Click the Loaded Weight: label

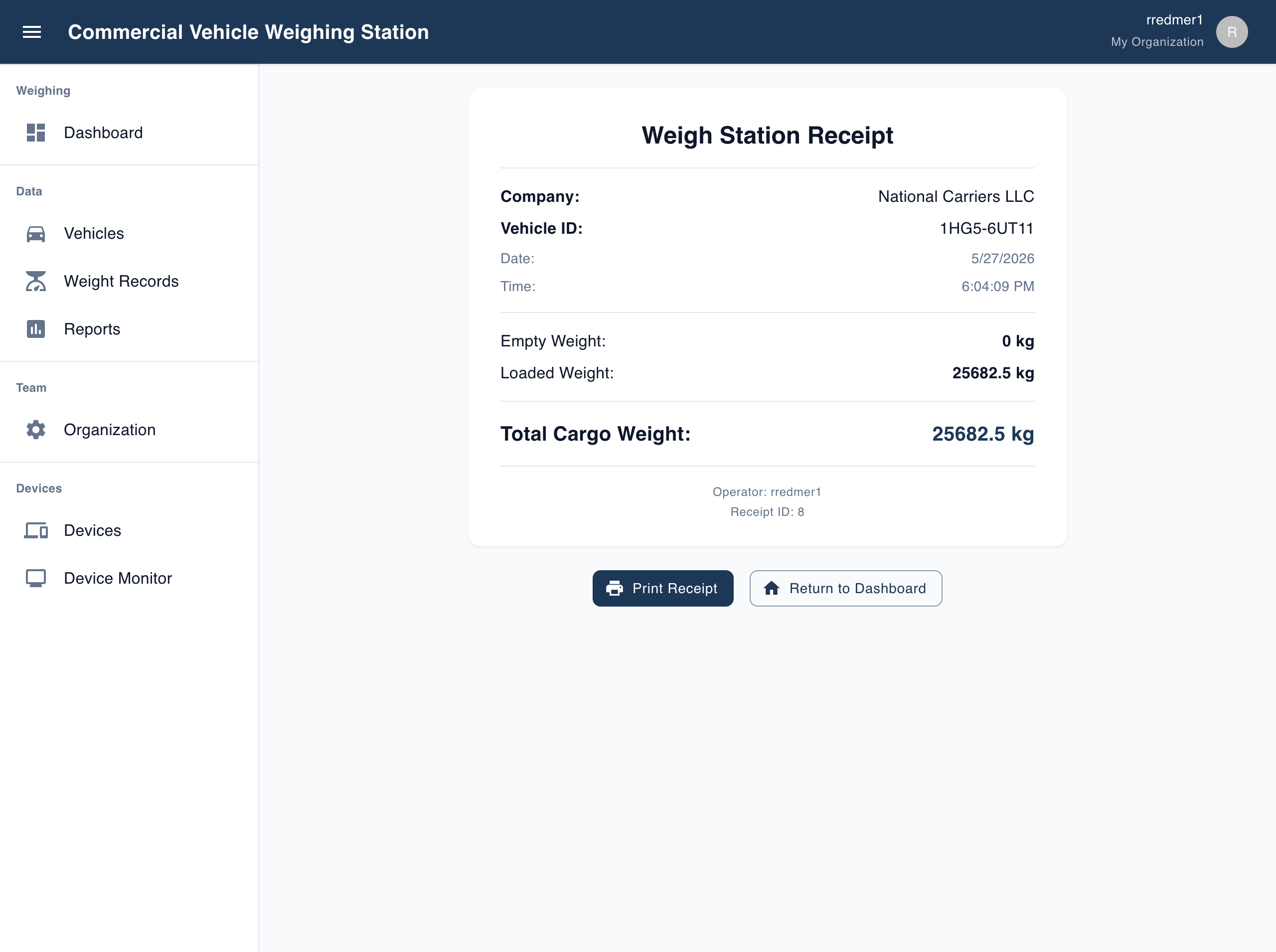557,373
